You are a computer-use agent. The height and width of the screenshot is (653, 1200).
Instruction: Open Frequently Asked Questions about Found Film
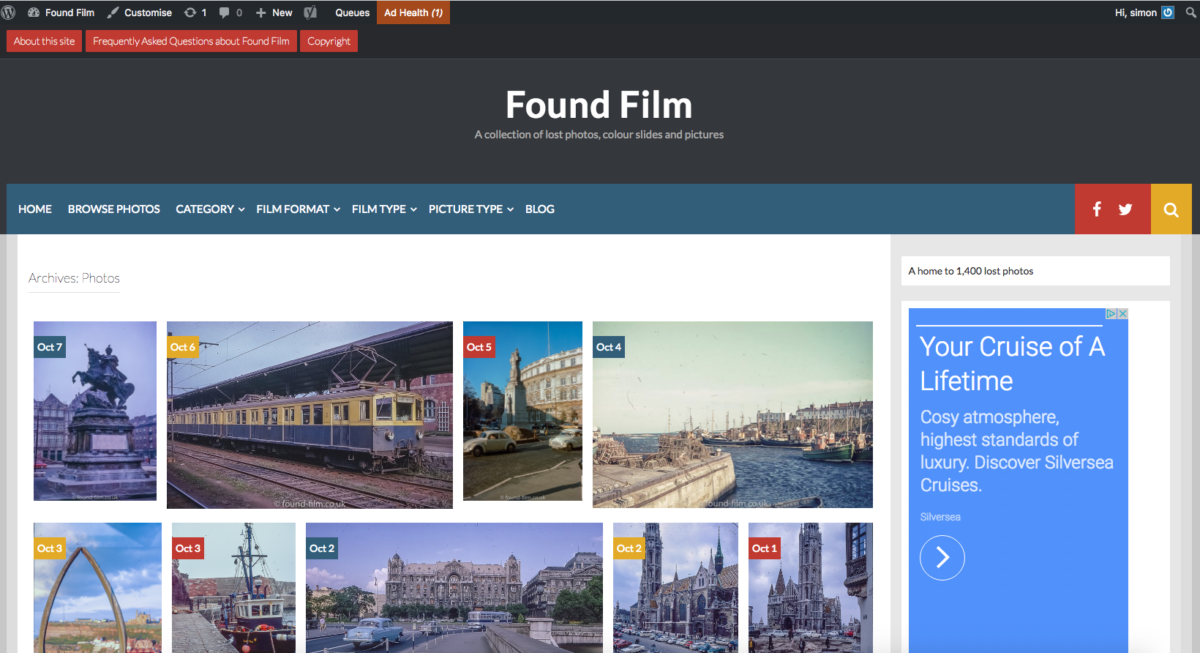[191, 41]
